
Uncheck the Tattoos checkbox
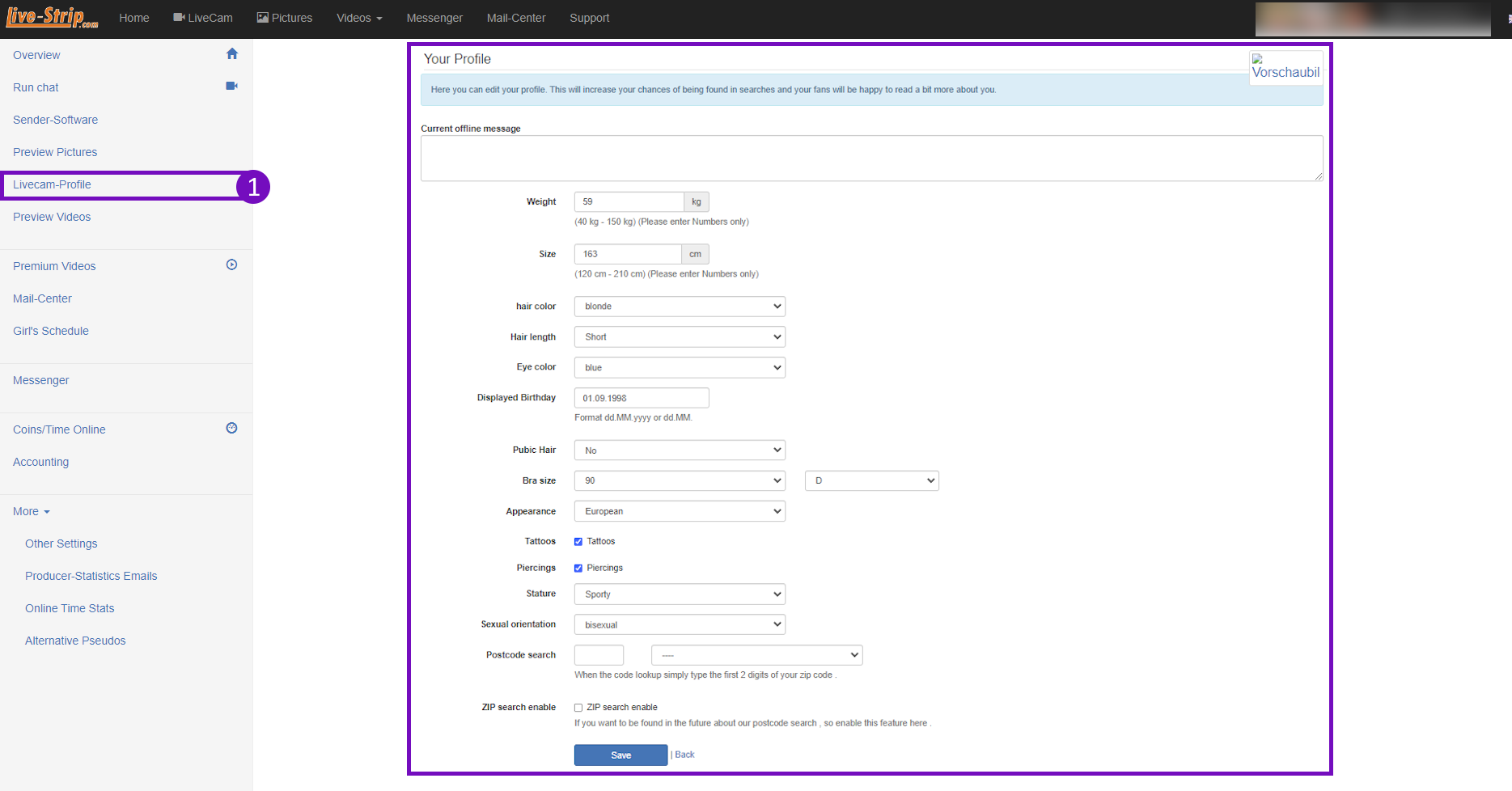[578, 542]
